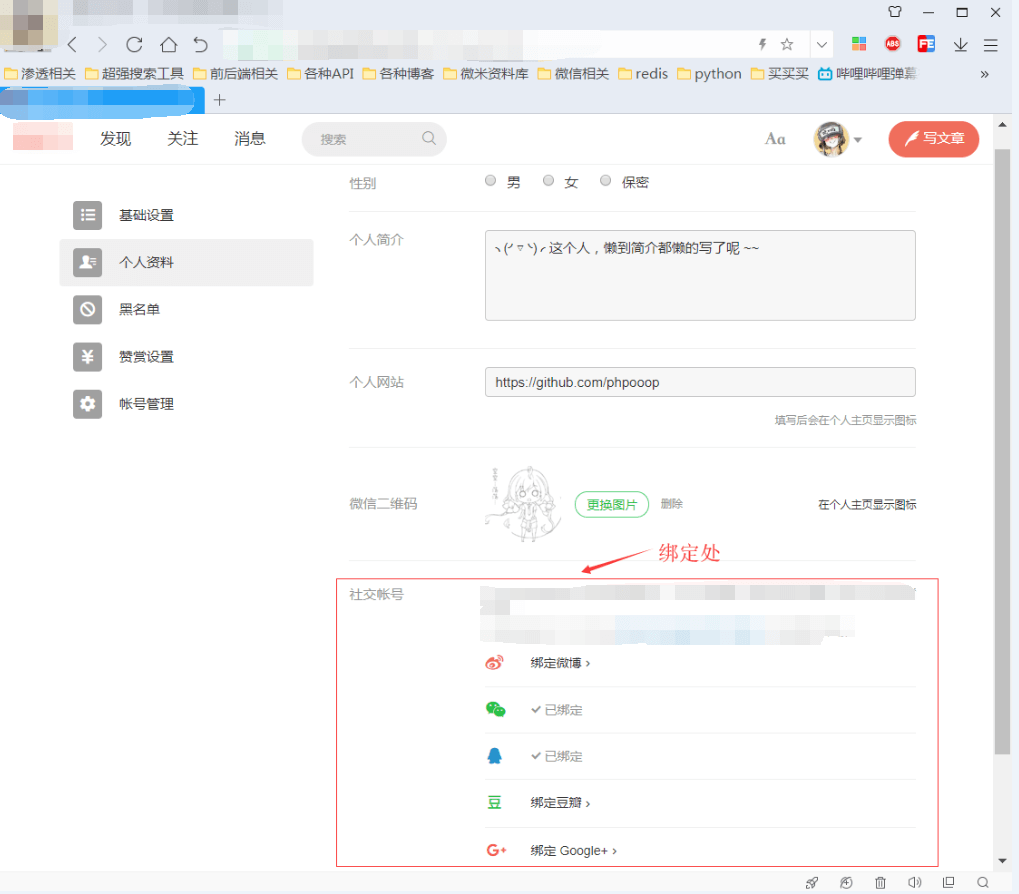The height and width of the screenshot is (894, 1019).
Task: Click the QQ penguin icon
Action: (x=495, y=756)
